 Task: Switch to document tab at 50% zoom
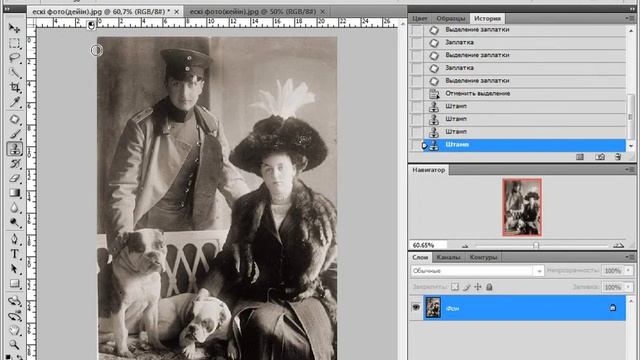point(253,12)
